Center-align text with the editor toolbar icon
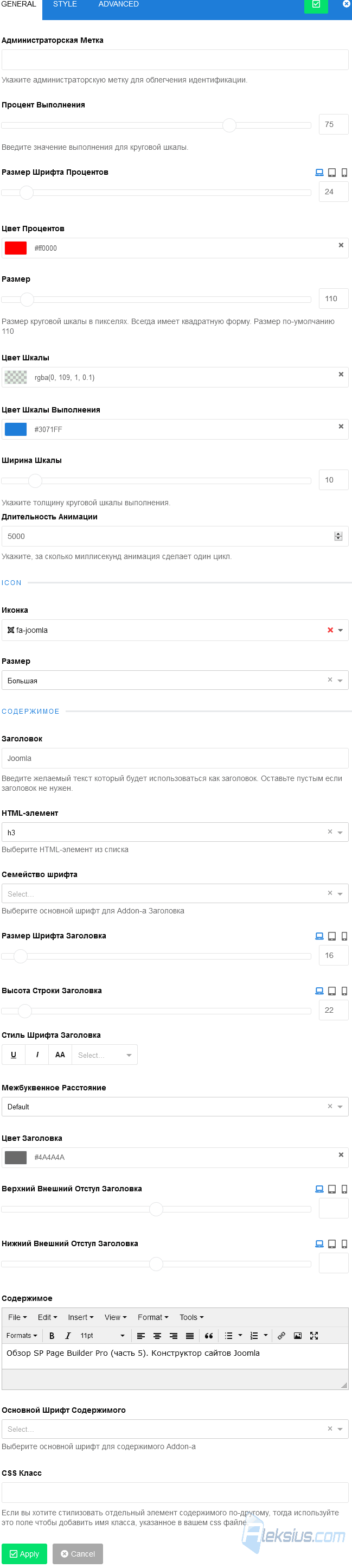The width and height of the screenshot is (352, 1568). 157,1335
